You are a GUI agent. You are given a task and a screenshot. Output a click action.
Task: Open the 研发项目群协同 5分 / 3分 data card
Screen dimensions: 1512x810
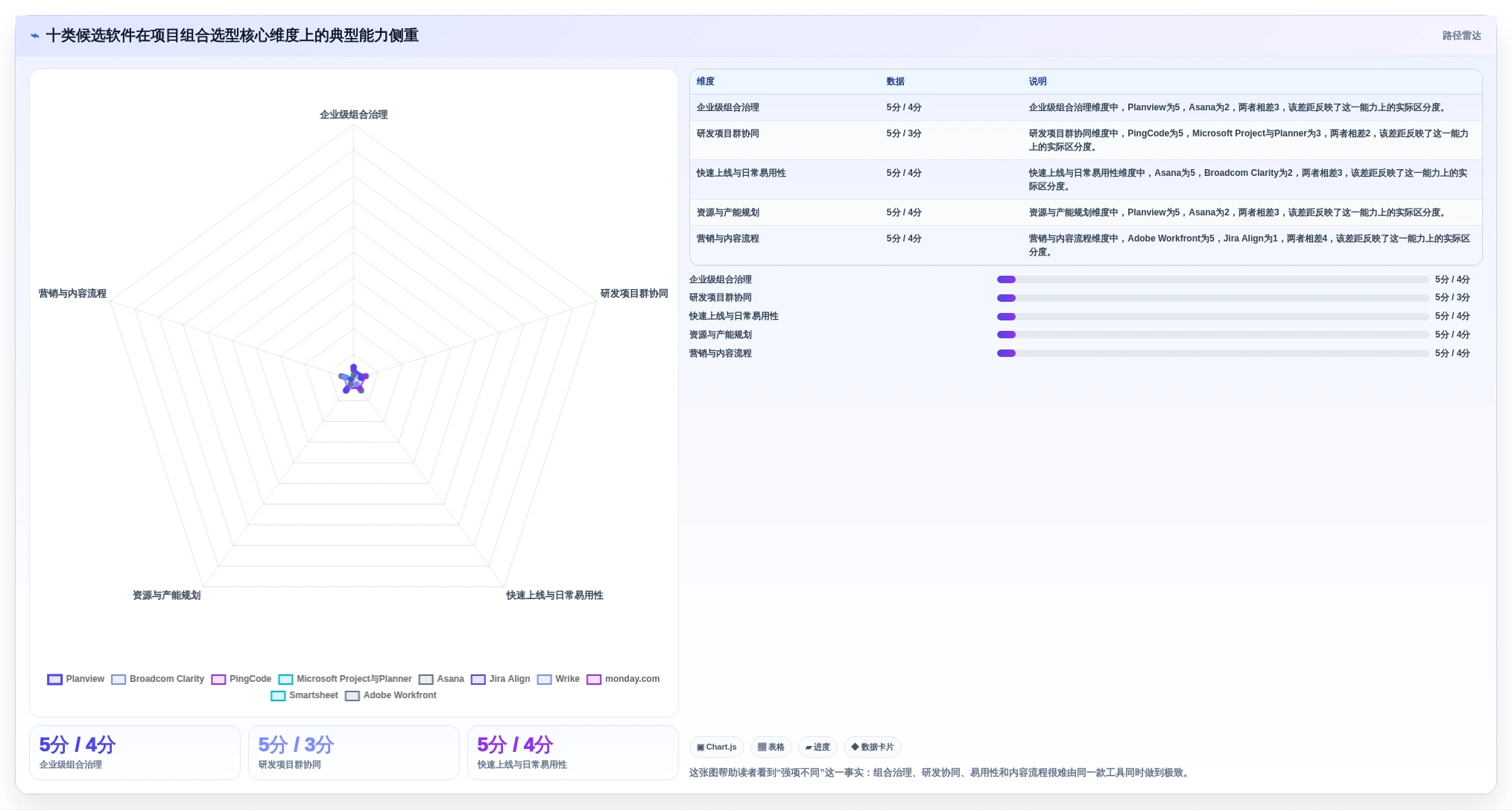354,753
